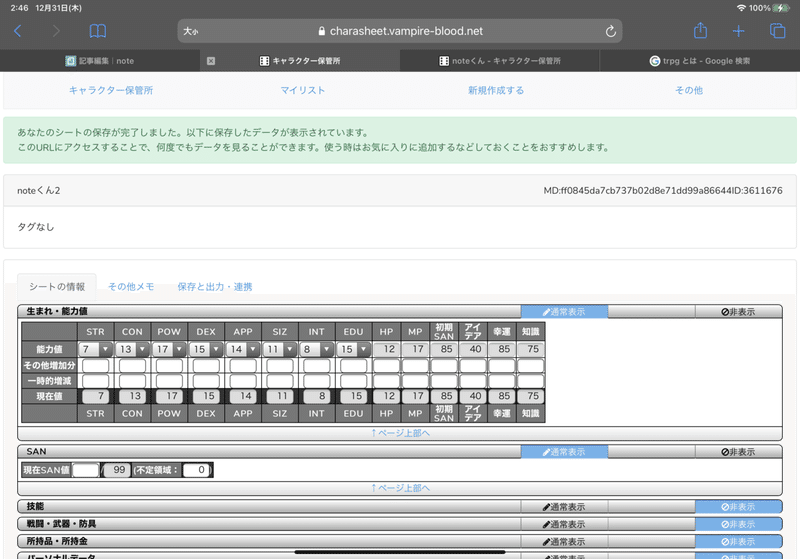Tap the reader text size icon
The image size is (800, 559).
191,31
